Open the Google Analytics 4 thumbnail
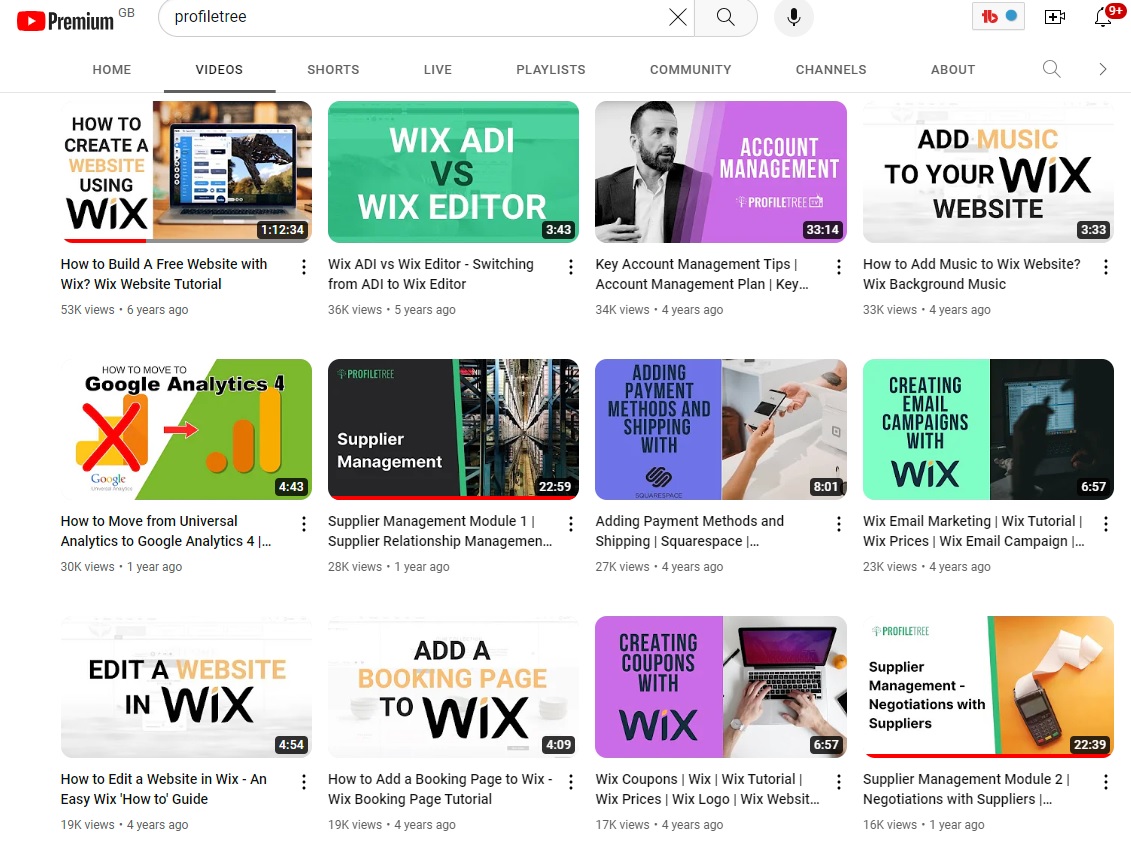 tap(186, 429)
